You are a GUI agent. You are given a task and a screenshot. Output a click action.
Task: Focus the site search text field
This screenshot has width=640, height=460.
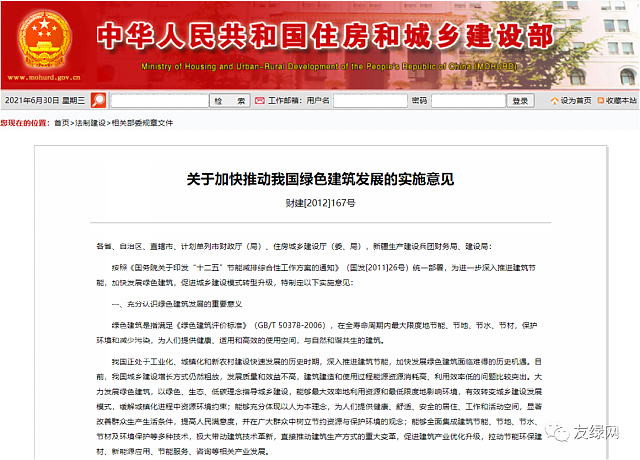[160, 101]
